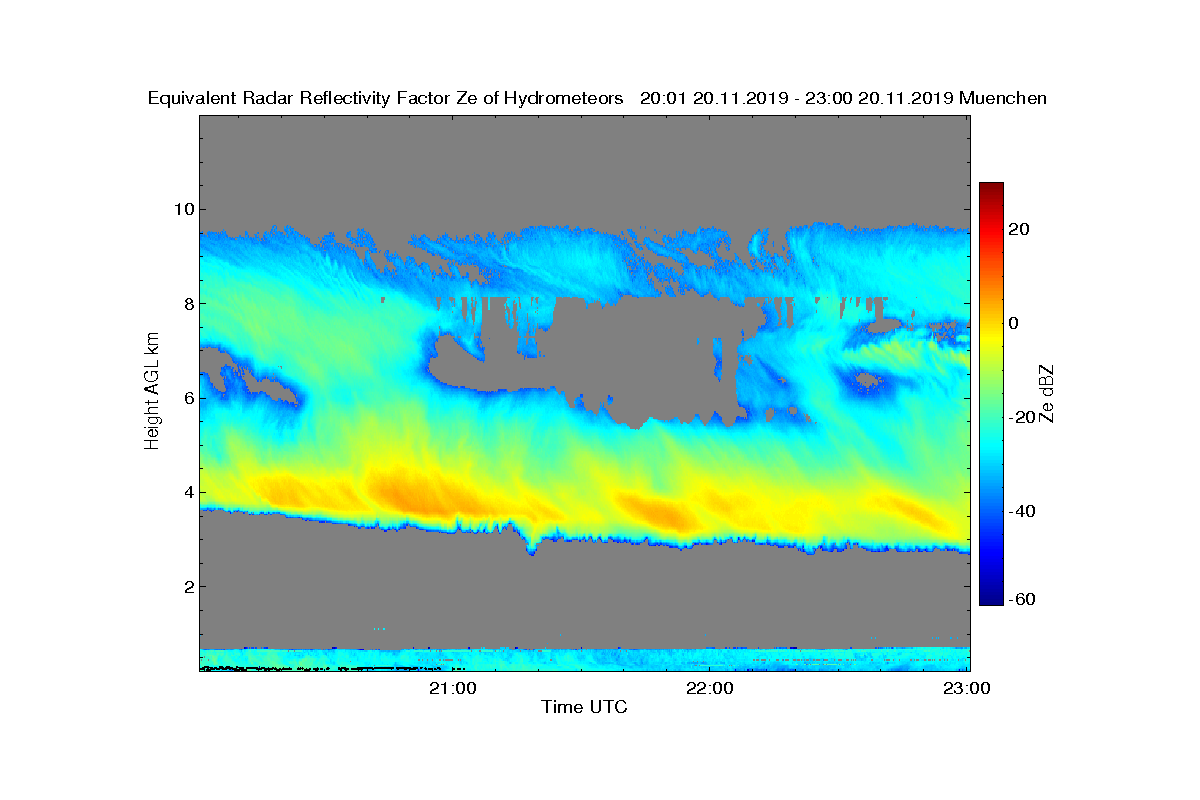Click the 21:00 time axis tick label

point(453,688)
